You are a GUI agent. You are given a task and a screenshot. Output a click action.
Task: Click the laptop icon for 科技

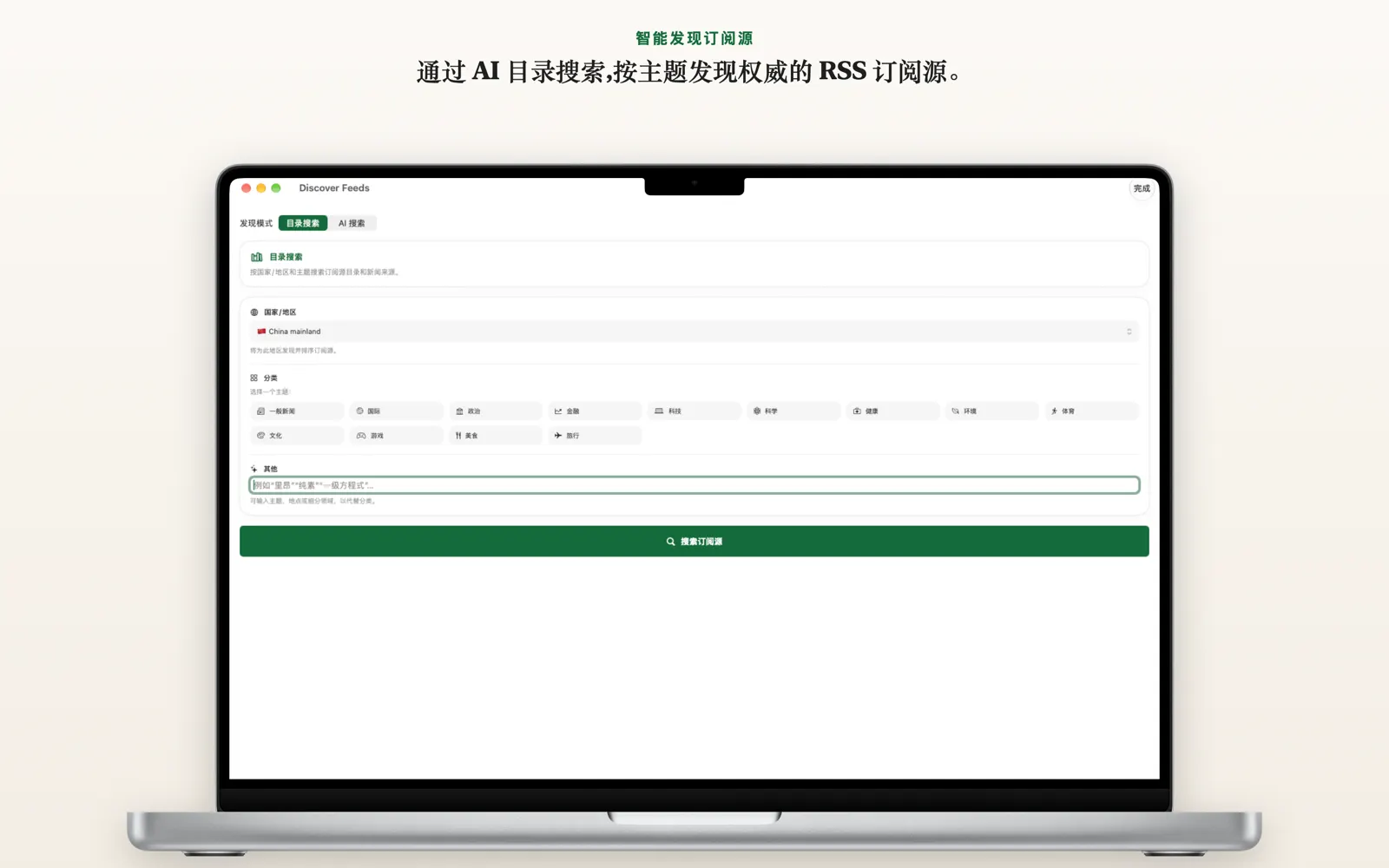coord(659,411)
